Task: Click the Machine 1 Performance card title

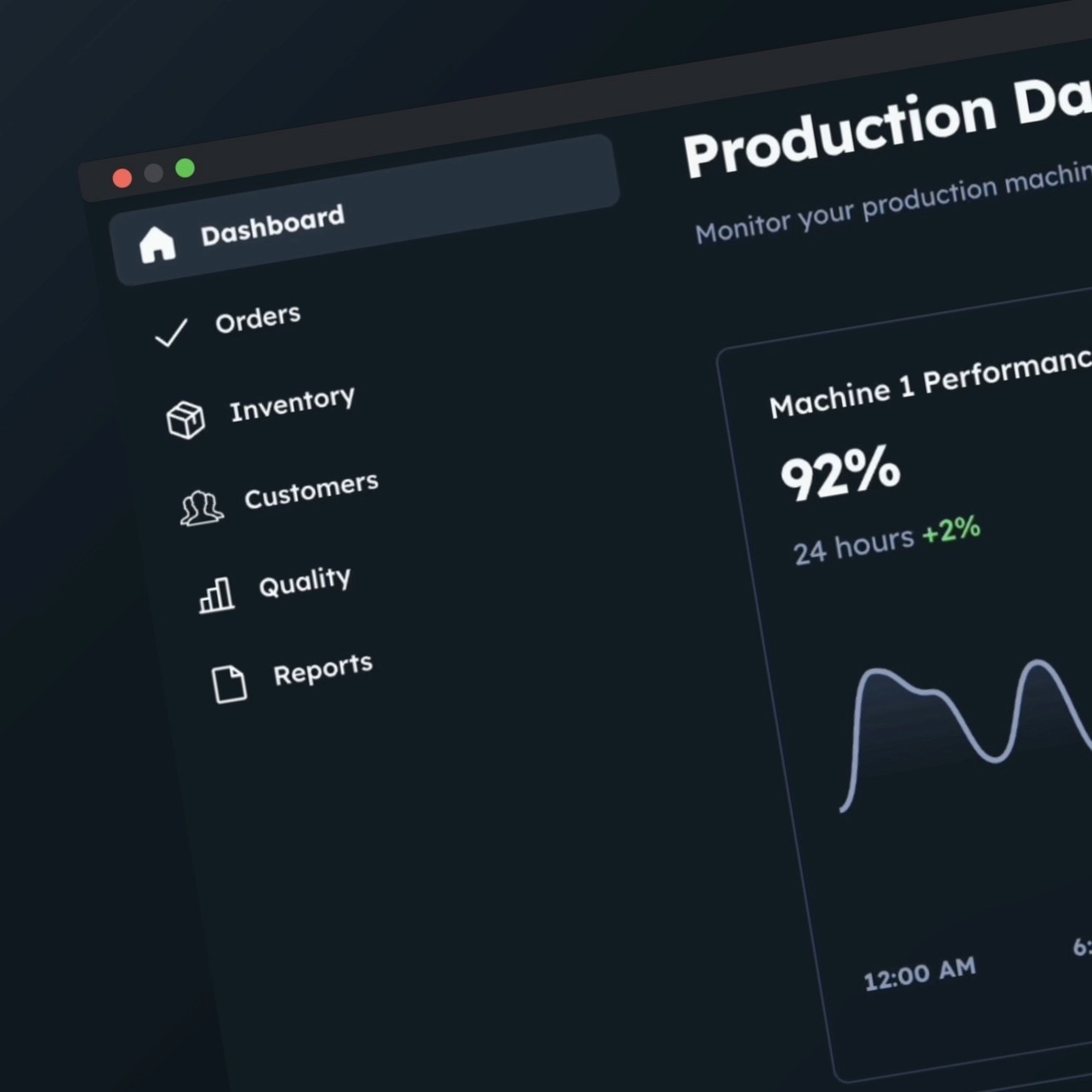Action: [x=930, y=382]
